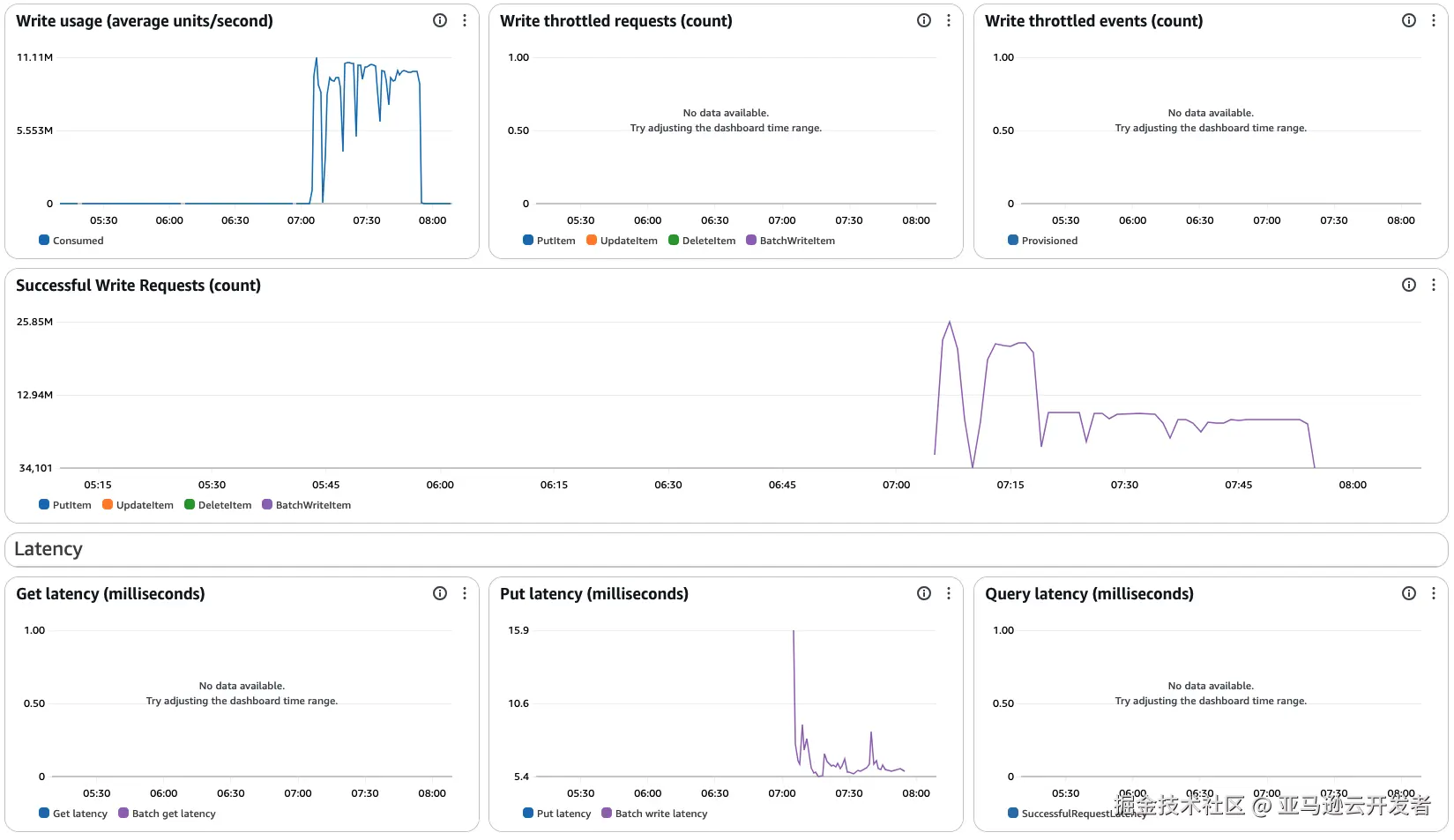Viewport: 1454px width, 840px height.
Task: Click info icon on Successful Write Requests
Action: click(x=1409, y=285)
